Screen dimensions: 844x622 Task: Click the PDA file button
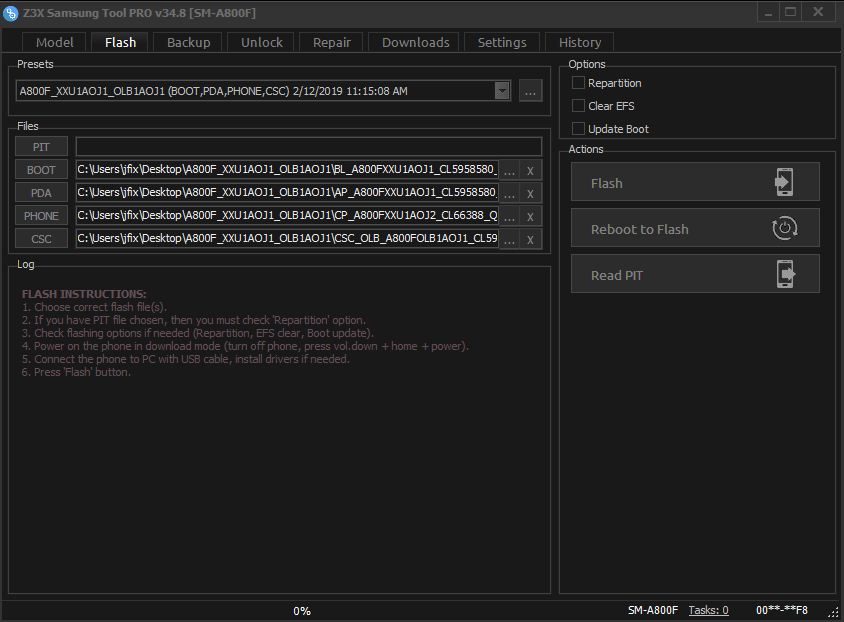coord(41,193)
